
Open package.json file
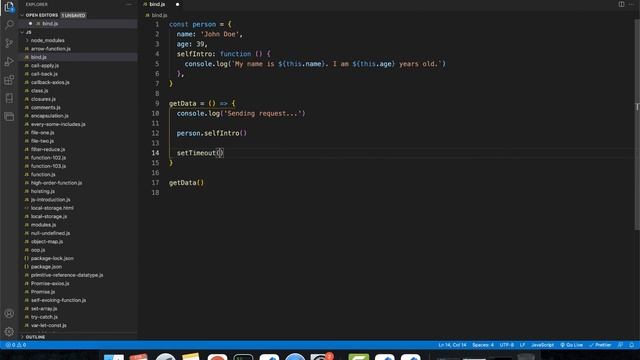click(46, 266)
